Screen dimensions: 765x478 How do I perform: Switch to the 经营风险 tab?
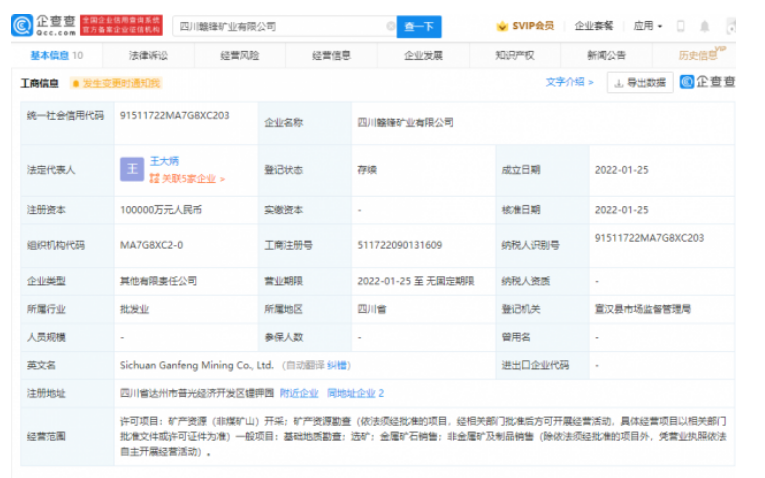240,56
